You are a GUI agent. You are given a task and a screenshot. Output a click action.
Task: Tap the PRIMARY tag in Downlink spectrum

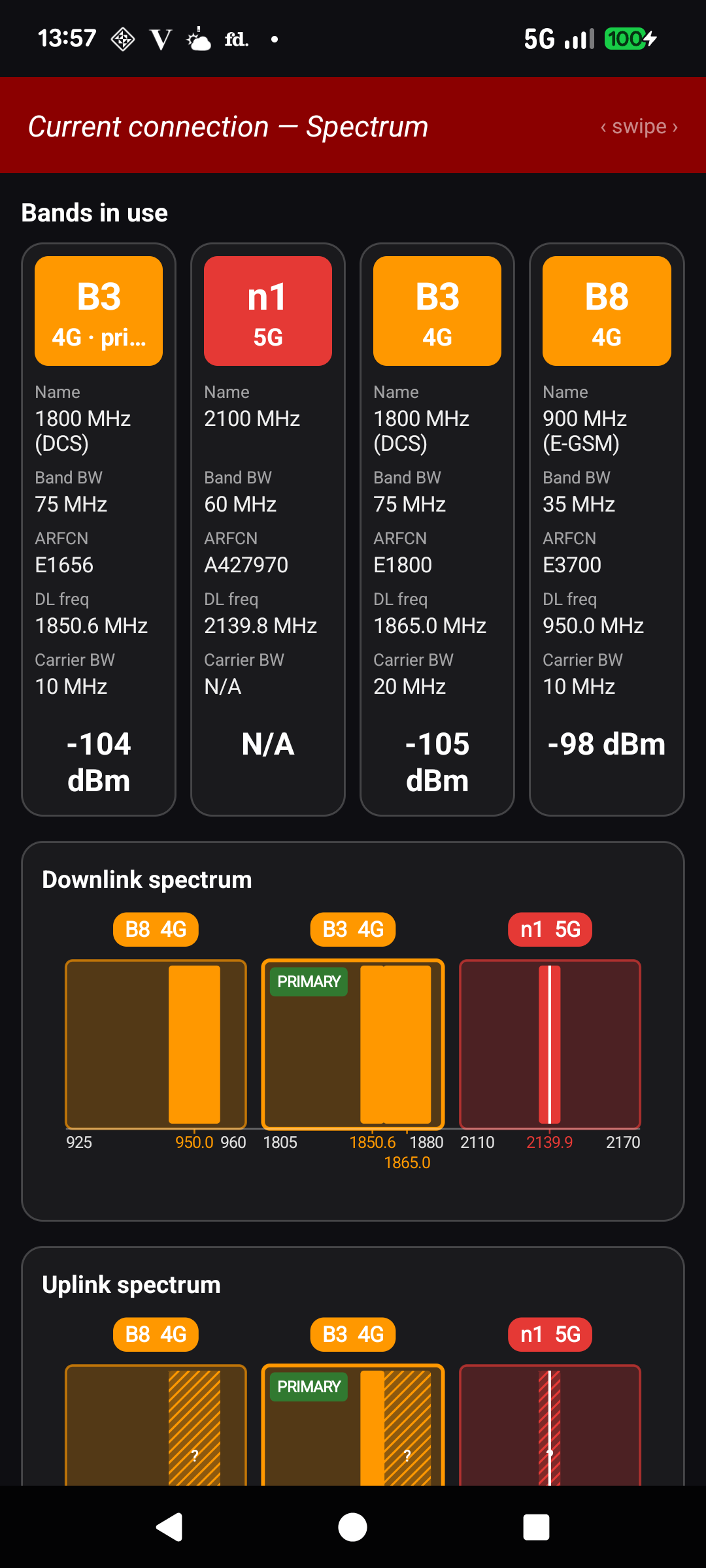tap(309, 982)
